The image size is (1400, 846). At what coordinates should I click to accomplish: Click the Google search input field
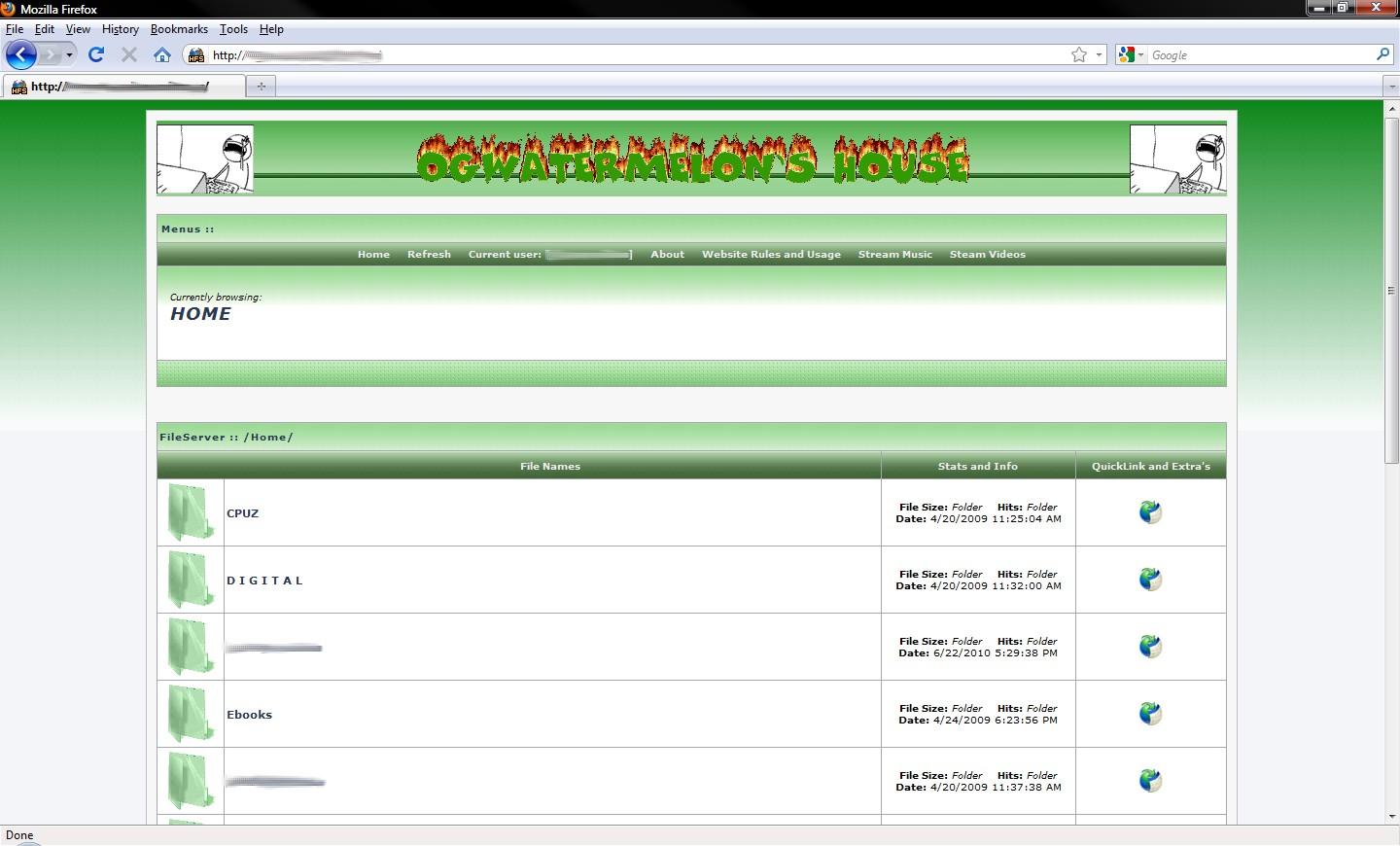(1261, 55)
